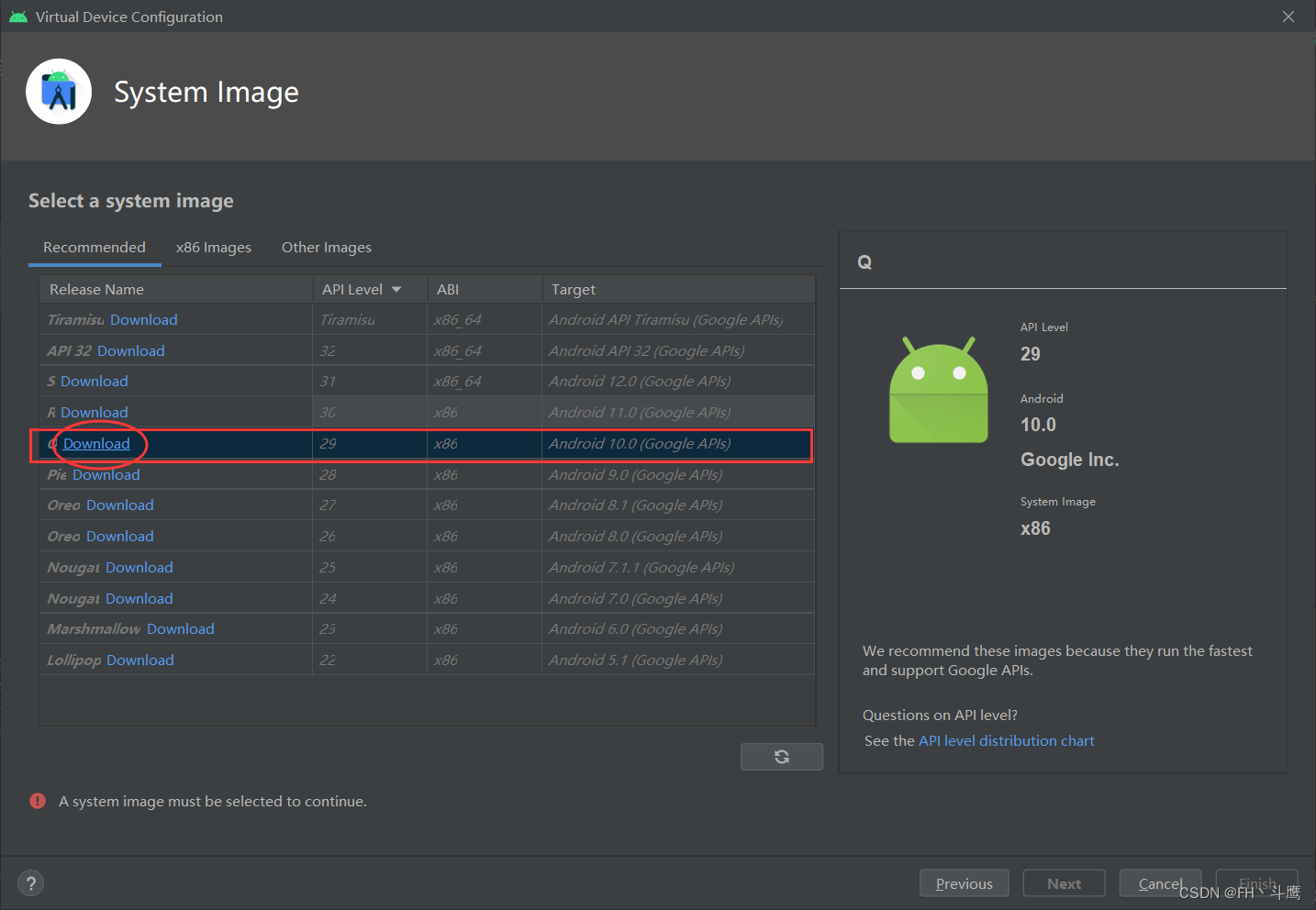
Task: Download the S API 31 image
Action: [x=95, y=382]
